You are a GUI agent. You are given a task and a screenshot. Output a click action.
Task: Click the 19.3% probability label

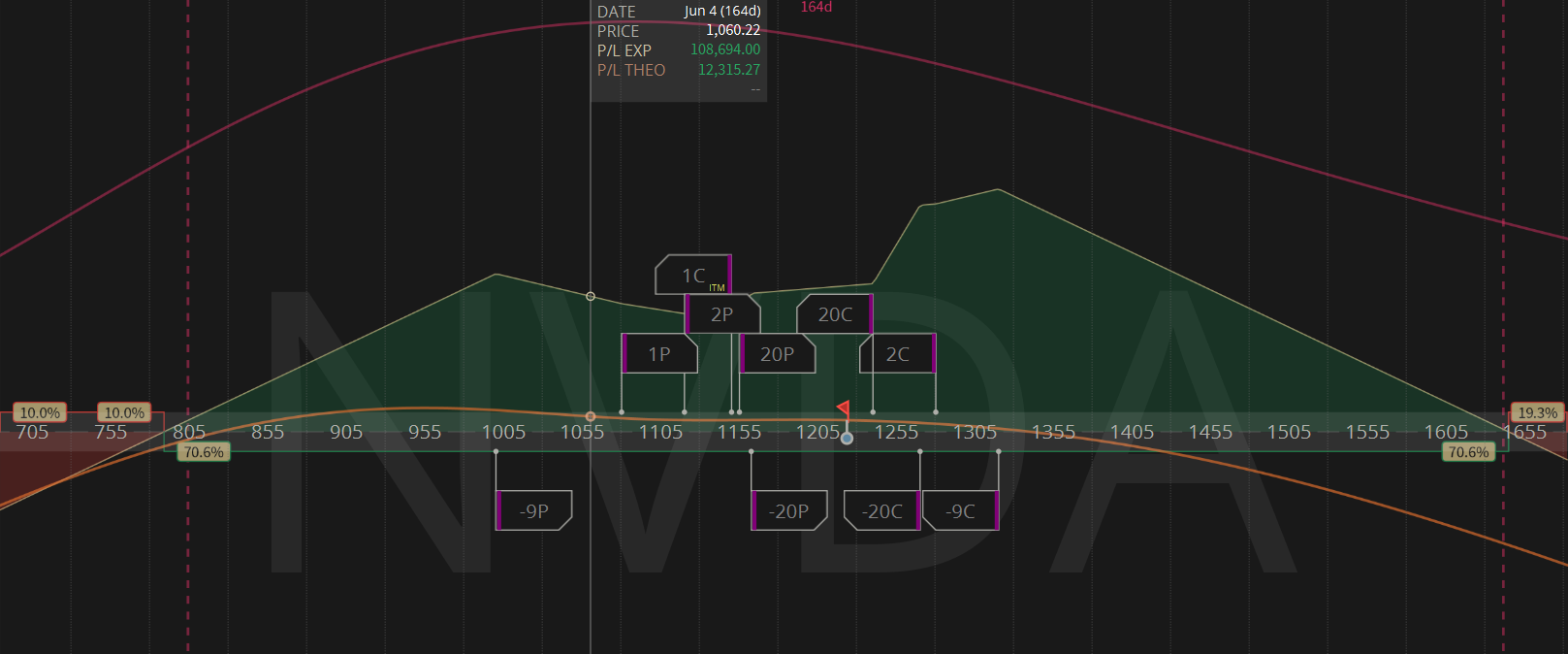(x=1537, y=412)
